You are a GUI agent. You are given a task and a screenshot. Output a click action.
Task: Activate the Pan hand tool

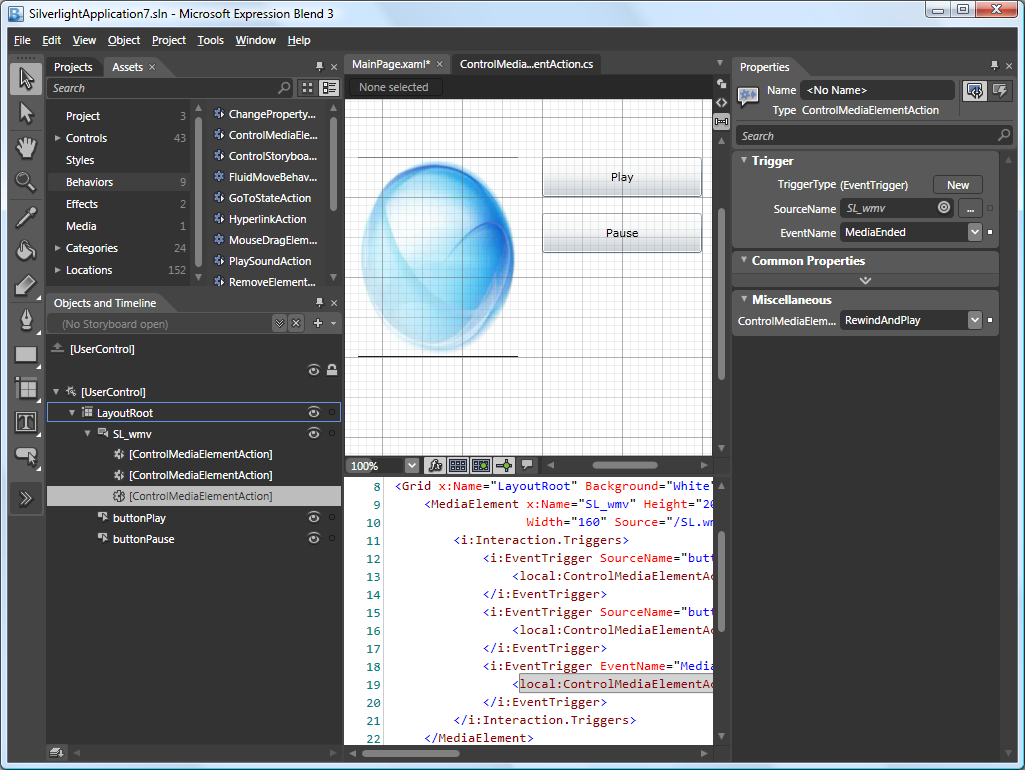point(26,148)
